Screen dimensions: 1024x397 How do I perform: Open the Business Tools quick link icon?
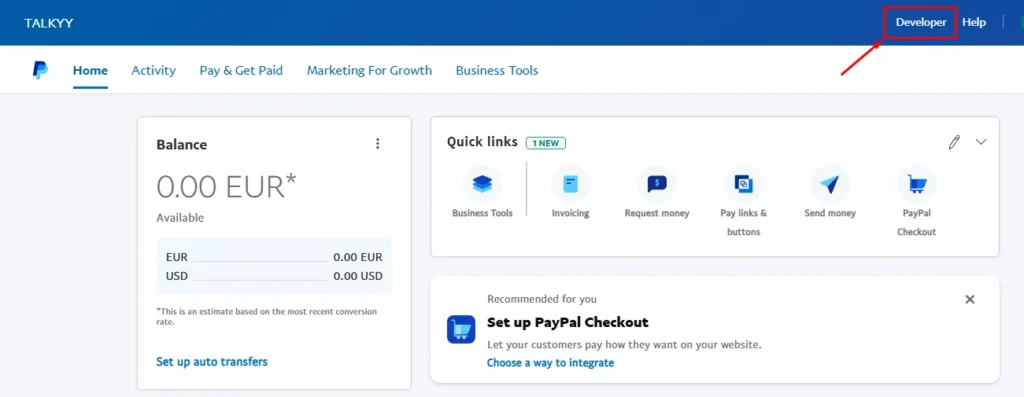click(x=483, y=185)
